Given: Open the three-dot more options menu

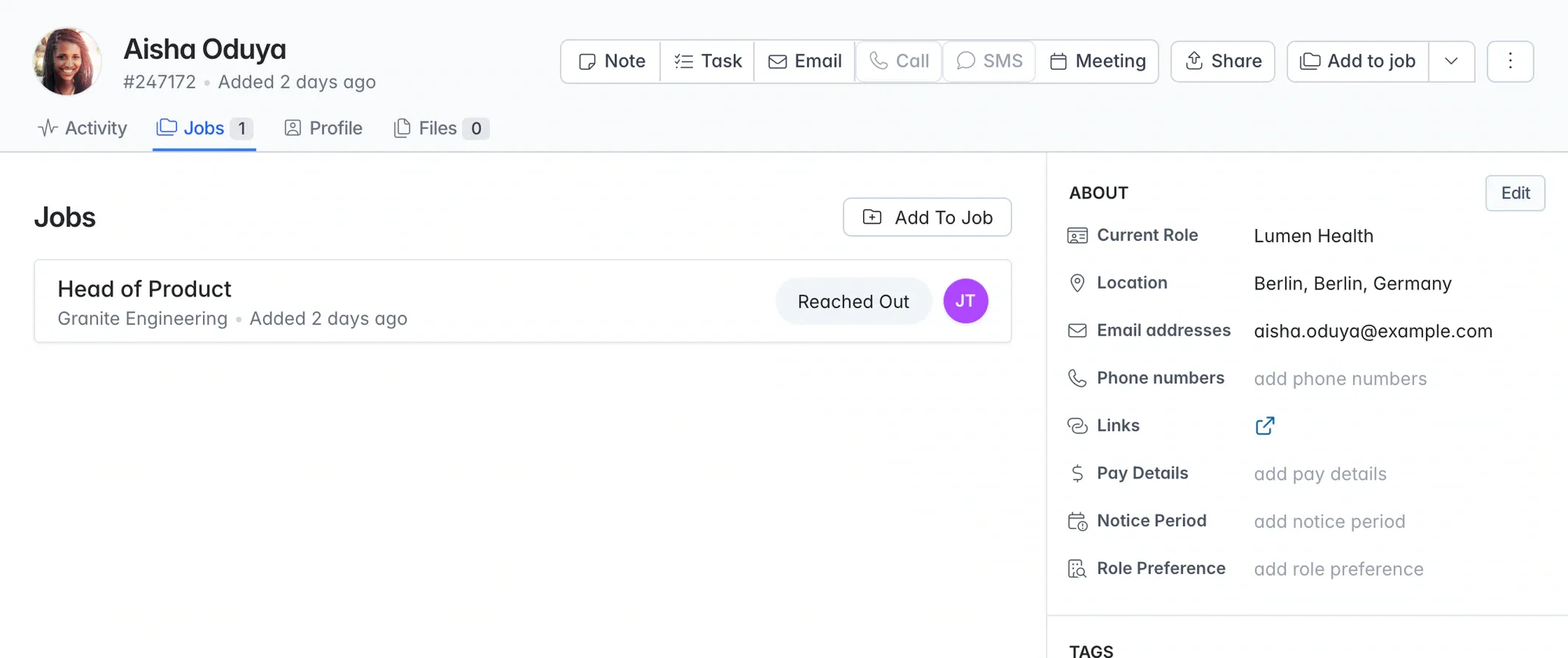Looking at the screenshot, I should [x=1510, y=61].
